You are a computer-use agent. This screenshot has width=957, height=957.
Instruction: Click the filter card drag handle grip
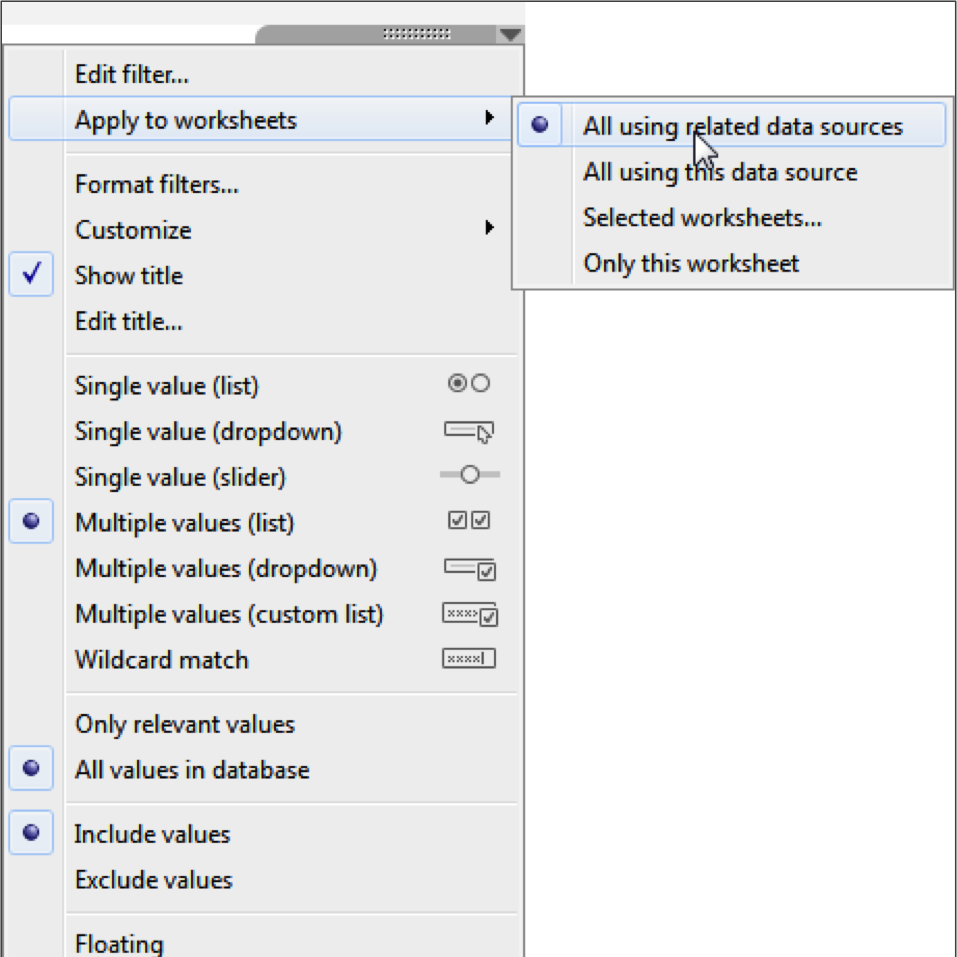click(416, 34)
